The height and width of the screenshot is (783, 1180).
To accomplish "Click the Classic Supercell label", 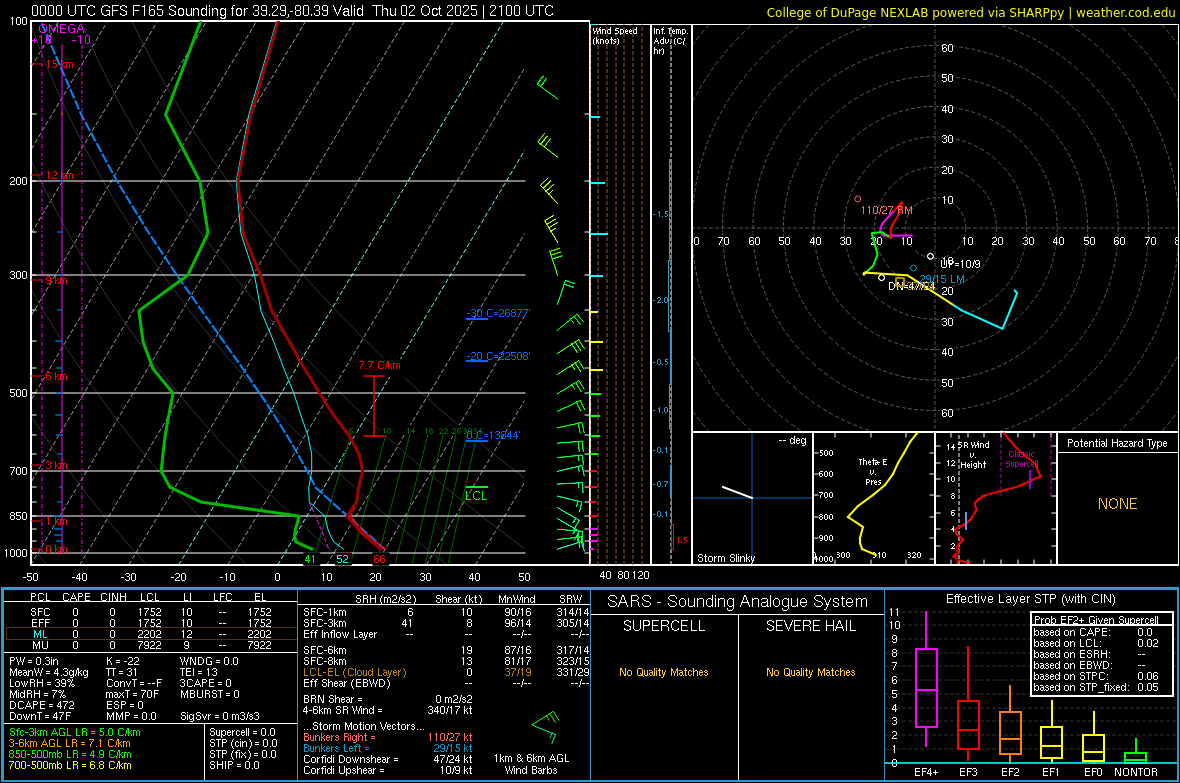I will click(x=1021, y=459).
